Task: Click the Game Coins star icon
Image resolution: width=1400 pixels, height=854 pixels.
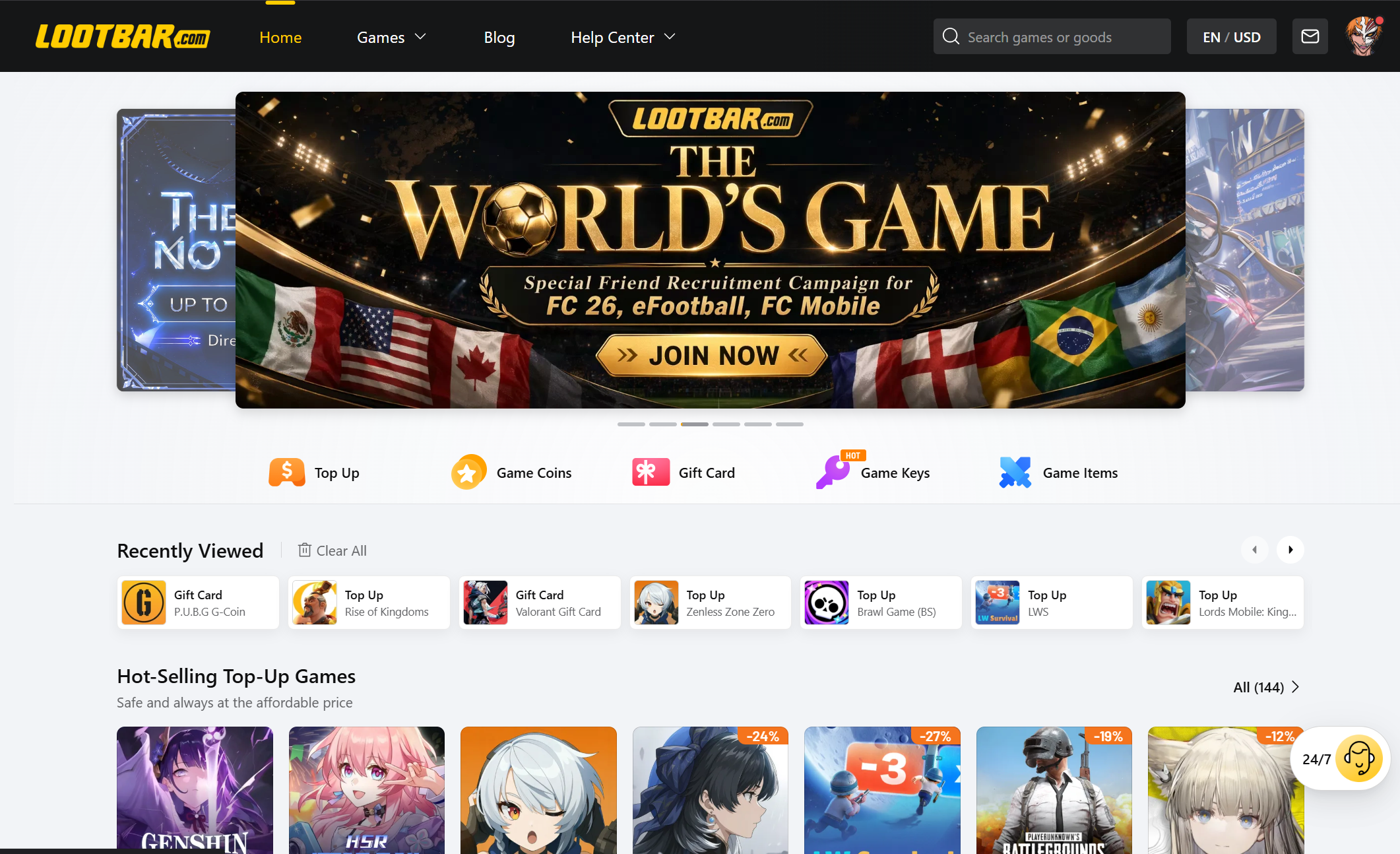Action: click(468, 473)
